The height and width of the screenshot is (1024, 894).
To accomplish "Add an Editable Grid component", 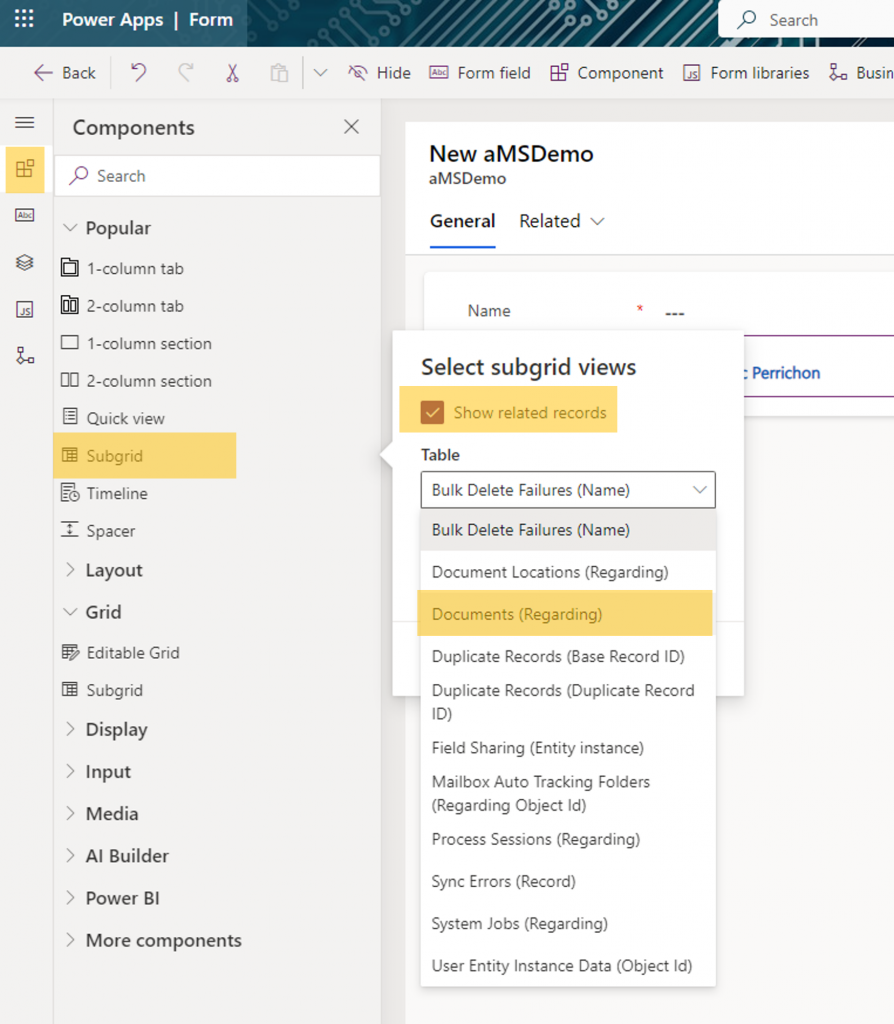I will point(121,652).
